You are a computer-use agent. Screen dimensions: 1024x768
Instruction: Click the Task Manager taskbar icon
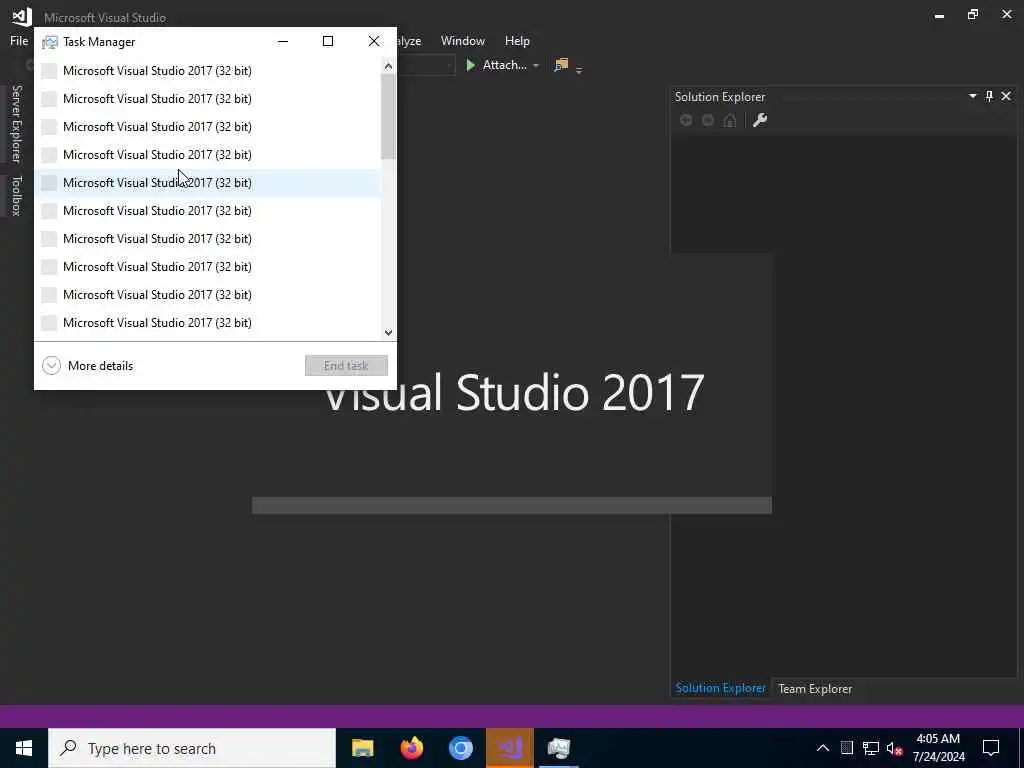(x=559, y=748)
